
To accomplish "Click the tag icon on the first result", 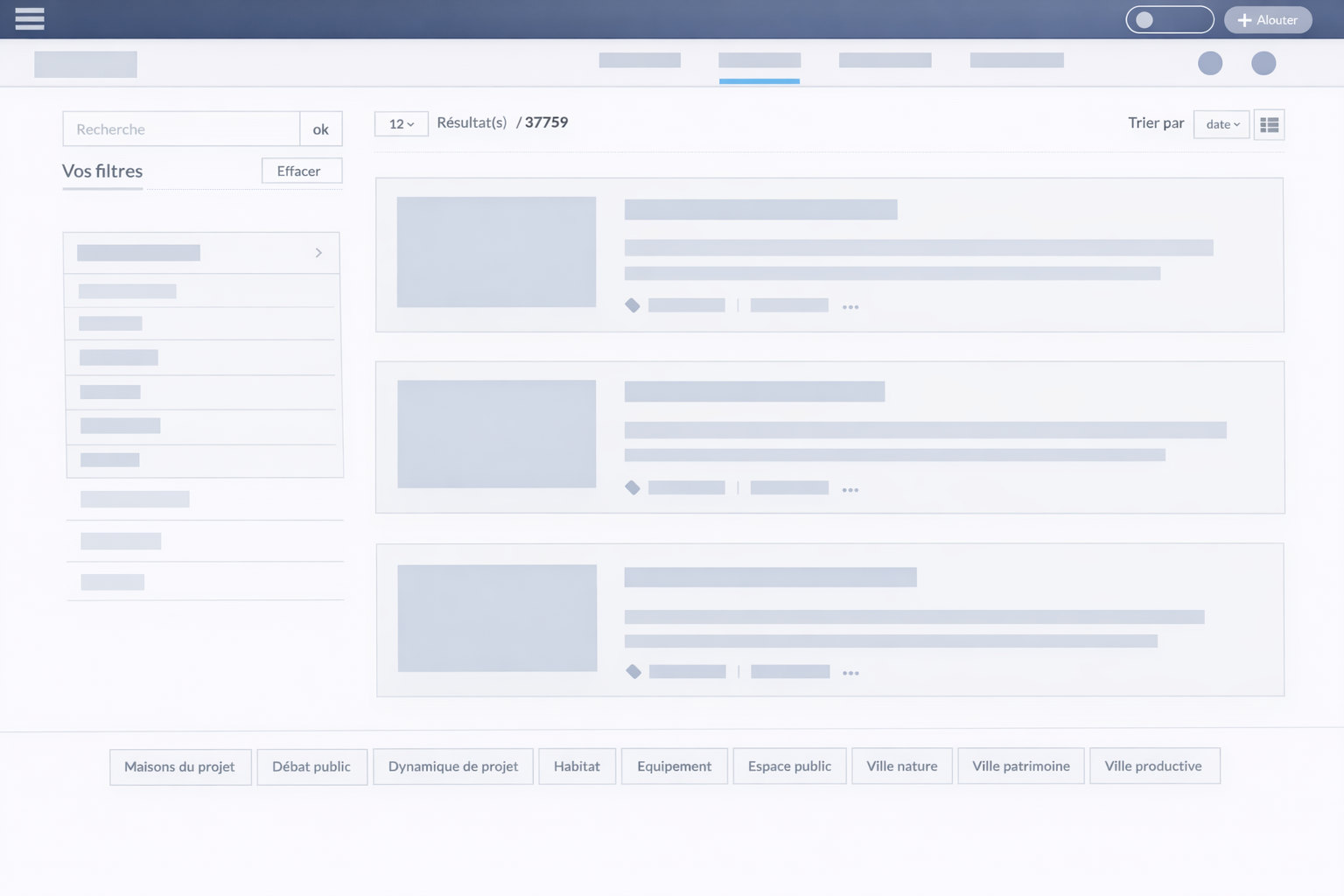I will (x=633, y=304).
